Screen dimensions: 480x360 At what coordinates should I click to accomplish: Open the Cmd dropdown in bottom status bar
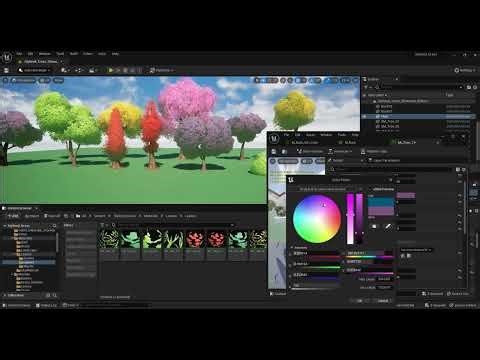point(70,305)
